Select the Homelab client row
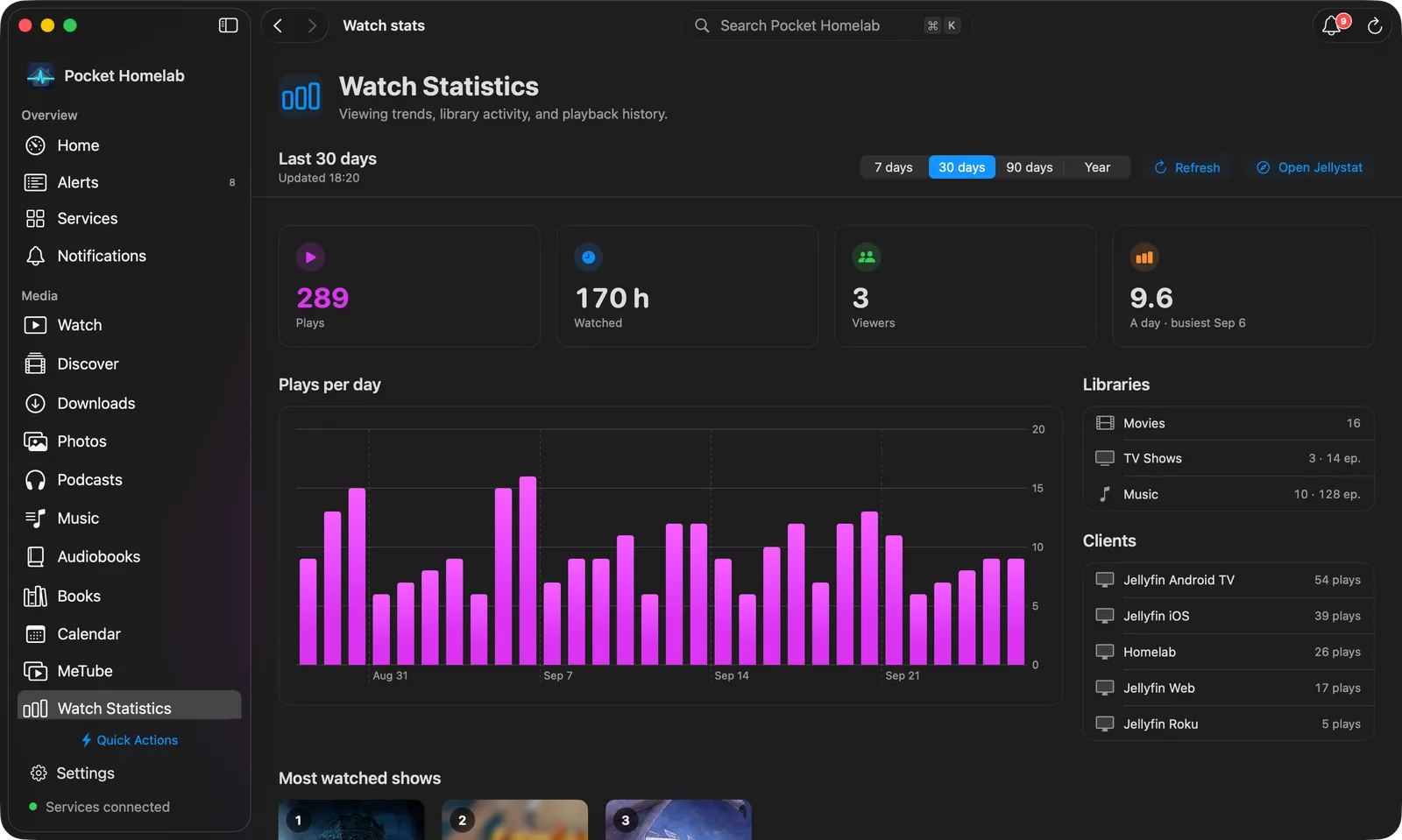The image size is (1402, 840). tap(1229, 652)
